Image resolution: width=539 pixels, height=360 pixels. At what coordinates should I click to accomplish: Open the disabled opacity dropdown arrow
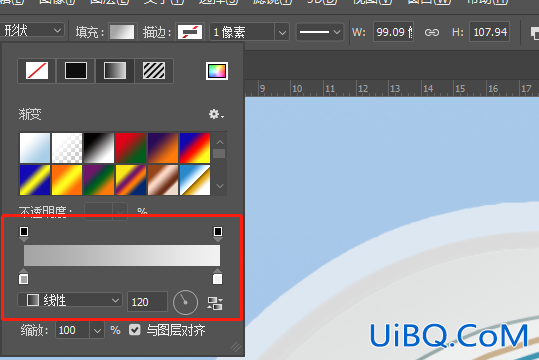click(x=120, y=211)
